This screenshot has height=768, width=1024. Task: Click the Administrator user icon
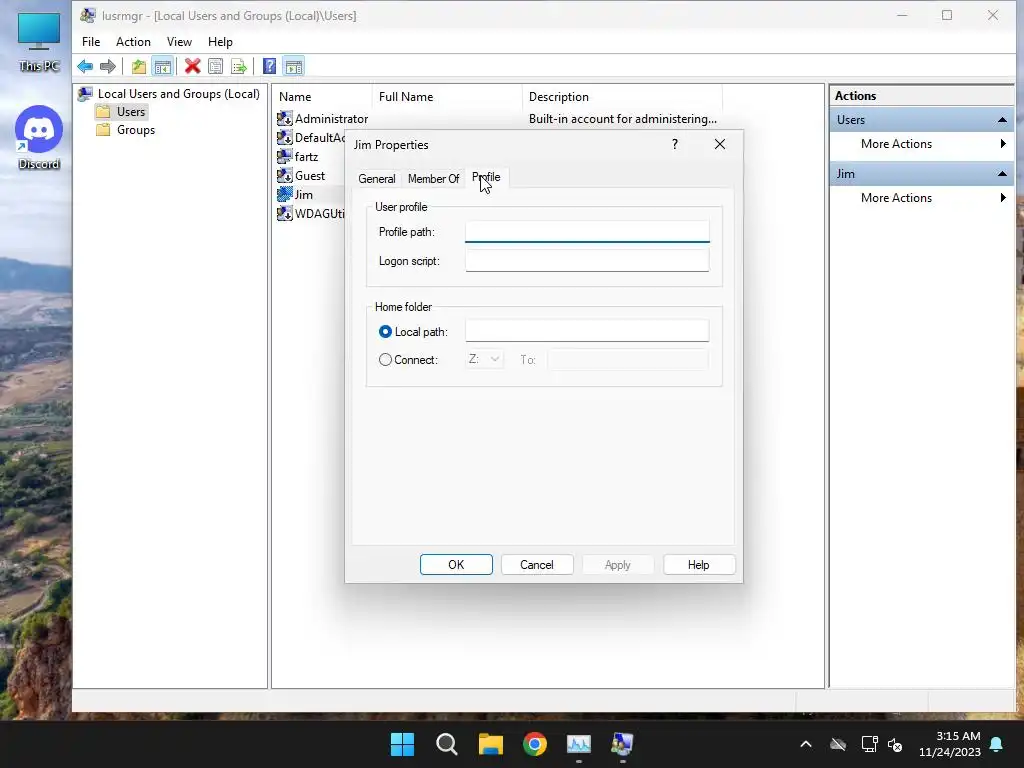(285, 118)
